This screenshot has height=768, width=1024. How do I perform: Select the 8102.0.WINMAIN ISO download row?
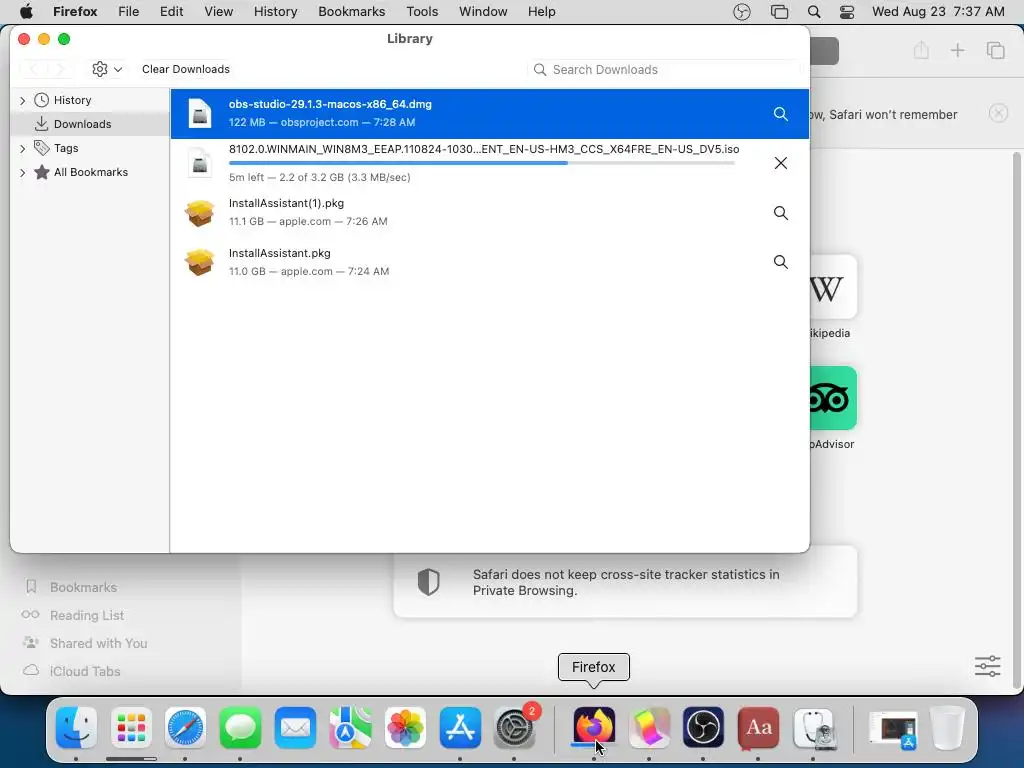[x=490, y=163]
